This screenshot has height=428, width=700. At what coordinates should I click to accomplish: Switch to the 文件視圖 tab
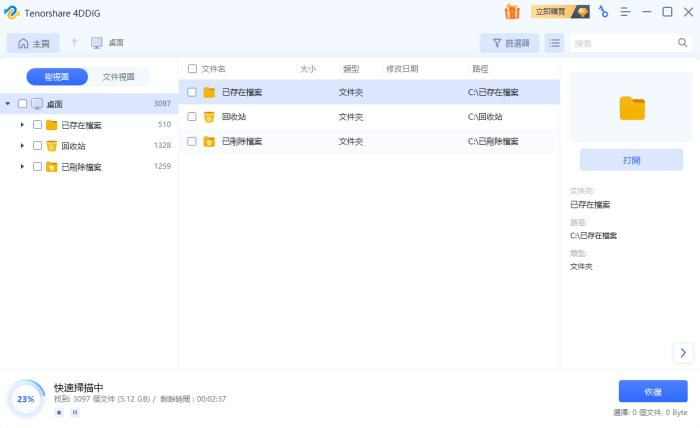pos(119,77)
